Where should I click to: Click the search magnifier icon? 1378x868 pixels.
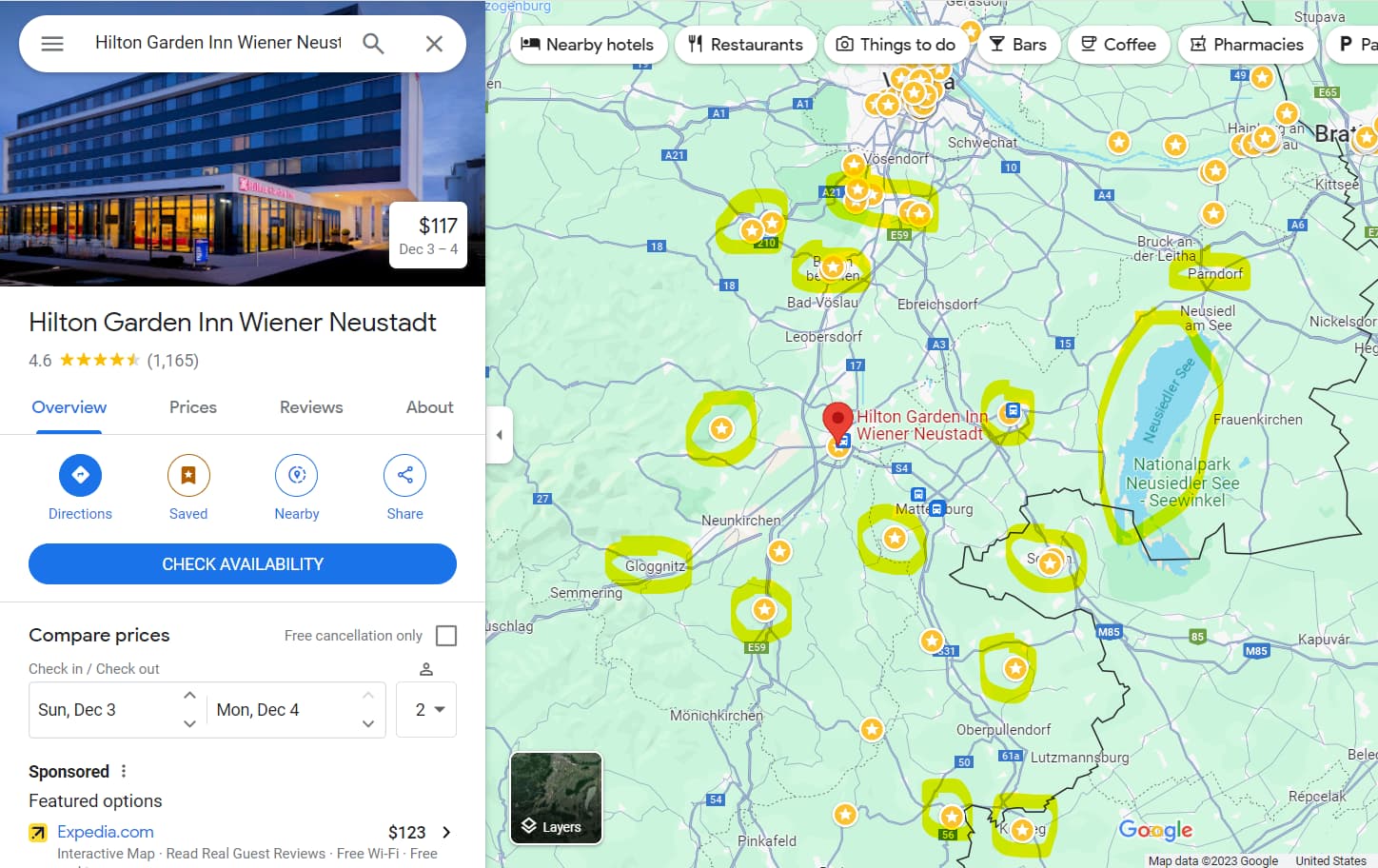pos(373,44)
